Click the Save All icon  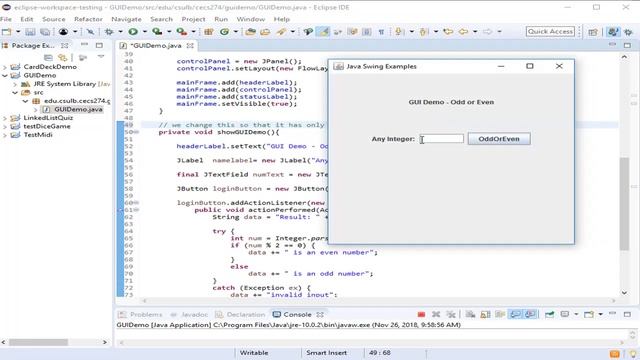(45, 31)
